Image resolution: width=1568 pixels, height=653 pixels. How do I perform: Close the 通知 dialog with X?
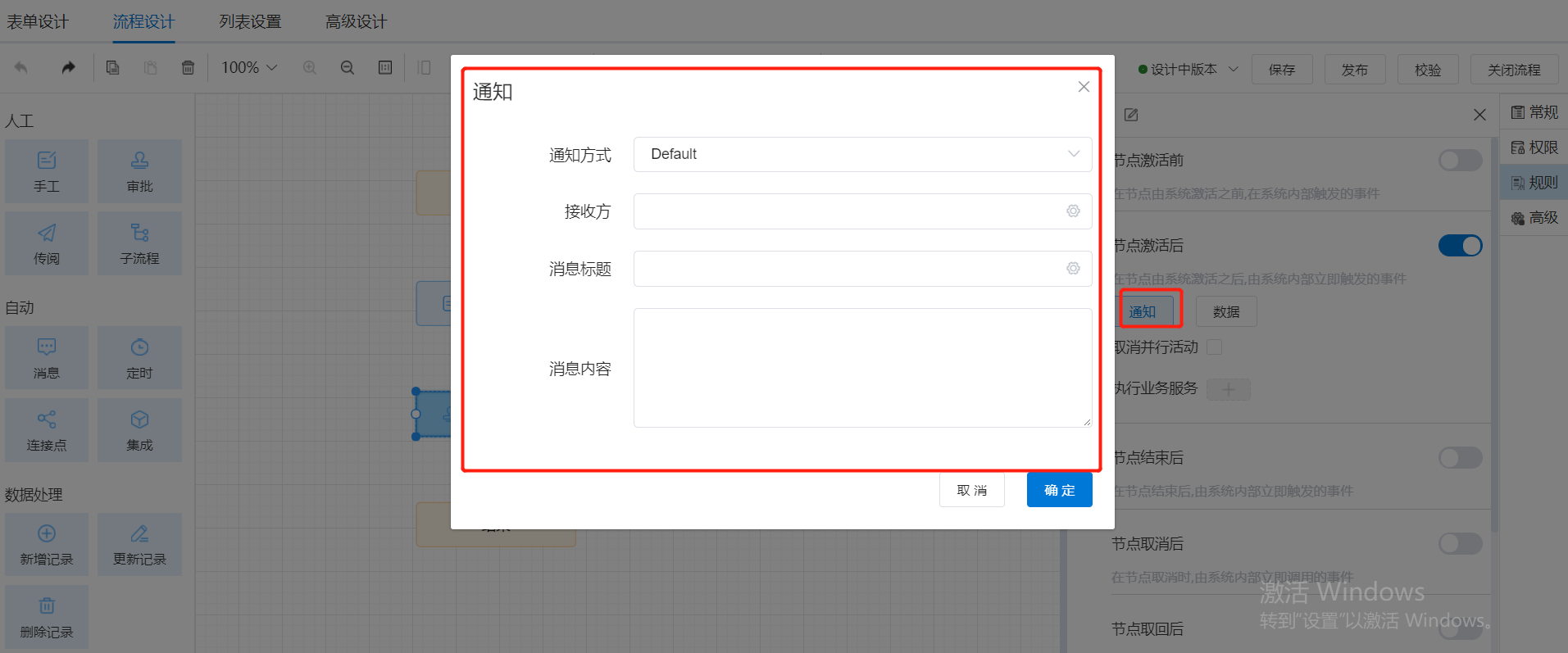(x=1084, y=87)
